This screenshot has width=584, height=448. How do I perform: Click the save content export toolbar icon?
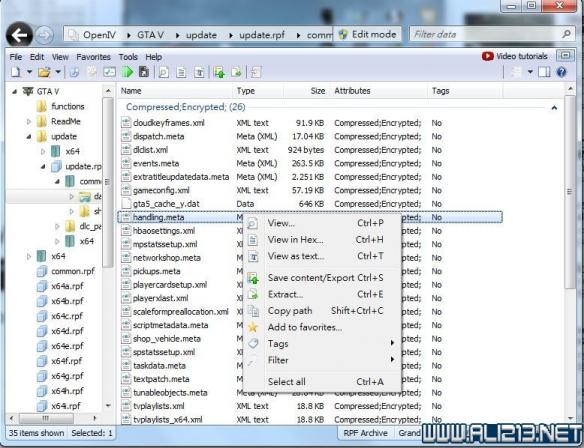click(219, 72)
